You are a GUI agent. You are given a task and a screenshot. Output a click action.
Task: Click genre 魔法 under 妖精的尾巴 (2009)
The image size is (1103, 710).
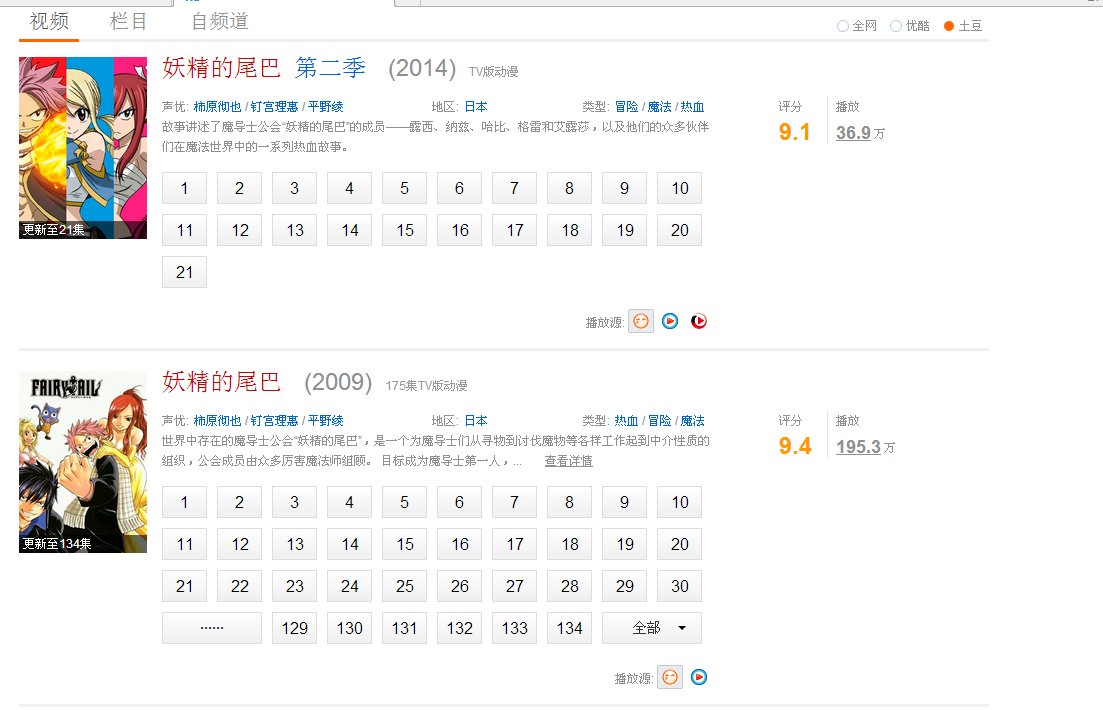(692, 421)
